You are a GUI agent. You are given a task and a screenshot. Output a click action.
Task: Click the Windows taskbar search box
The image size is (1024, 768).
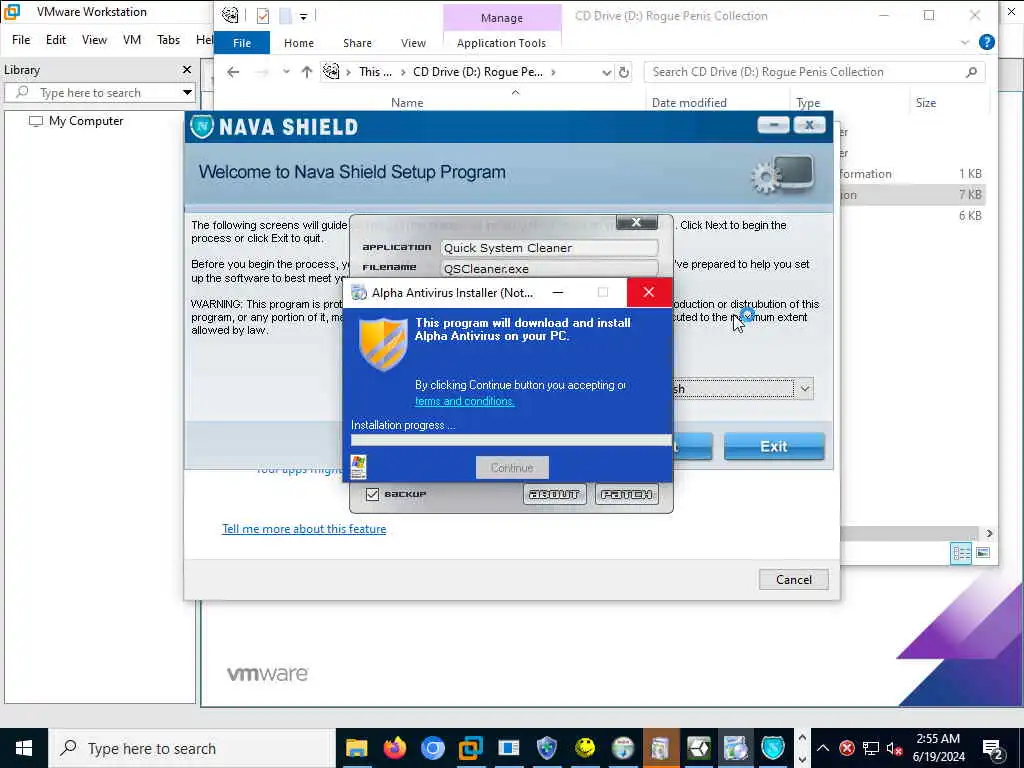coord(192,748)
